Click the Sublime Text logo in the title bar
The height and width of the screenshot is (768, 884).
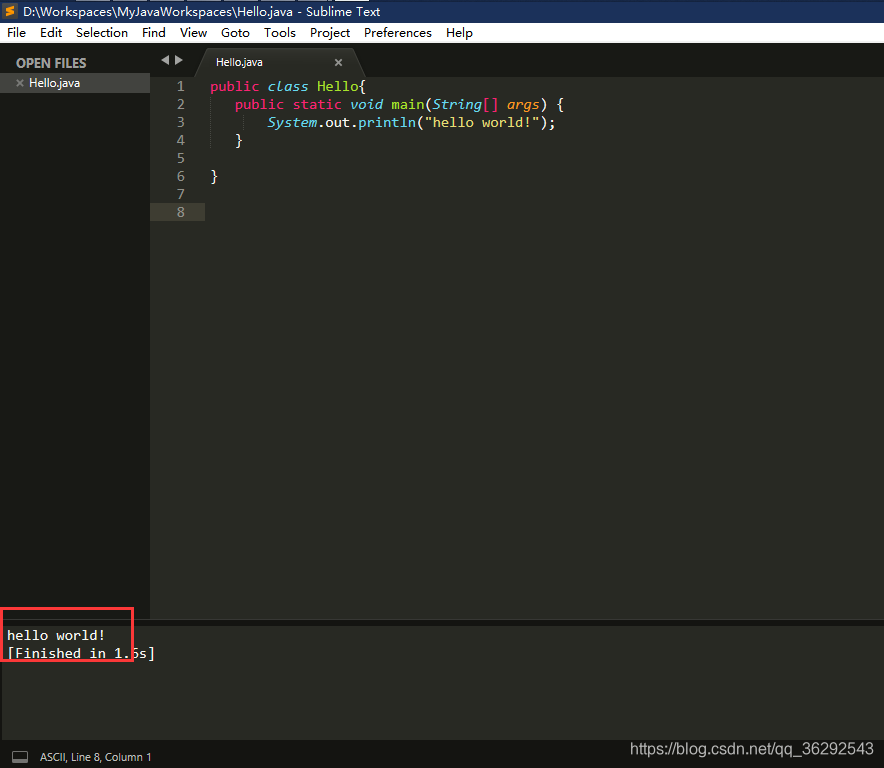10,11
